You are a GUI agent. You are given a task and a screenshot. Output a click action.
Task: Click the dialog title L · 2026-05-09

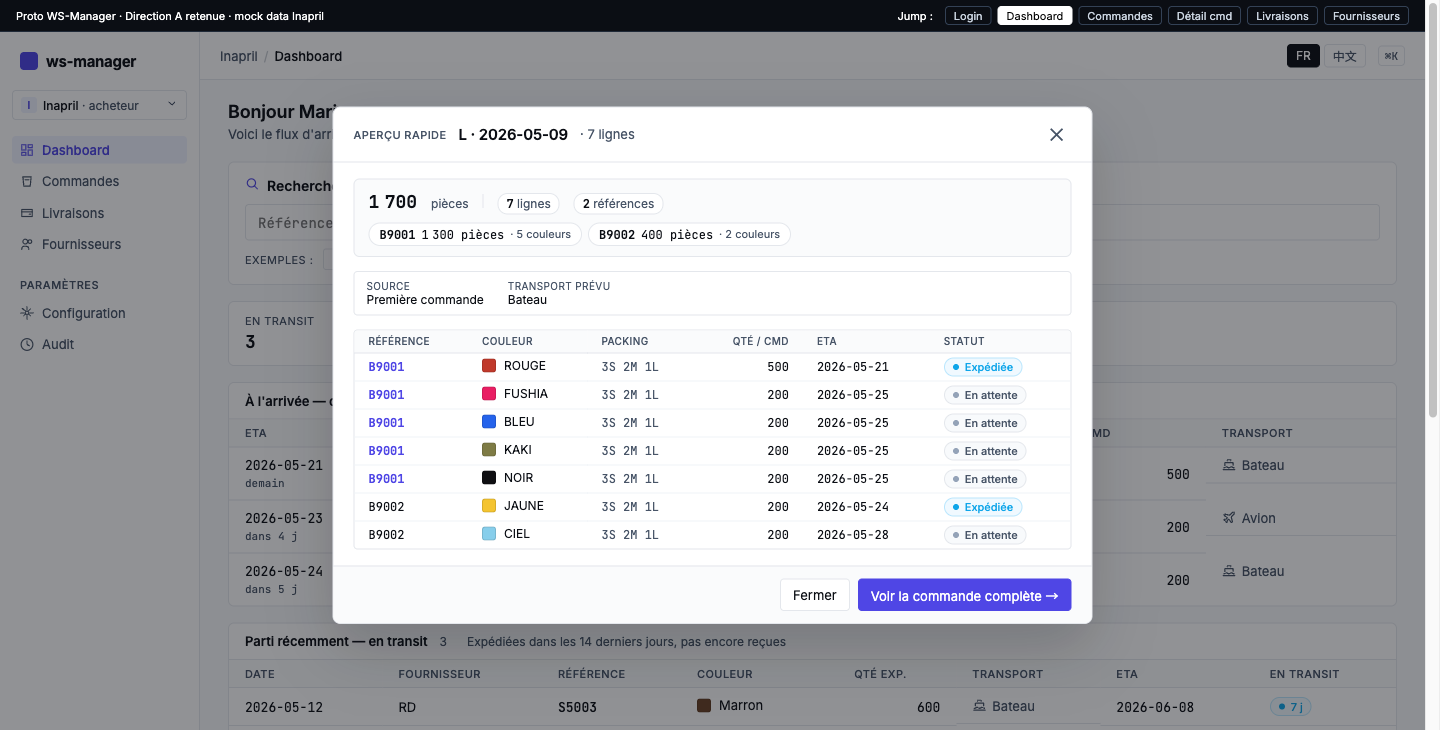(x=513, y=135)
